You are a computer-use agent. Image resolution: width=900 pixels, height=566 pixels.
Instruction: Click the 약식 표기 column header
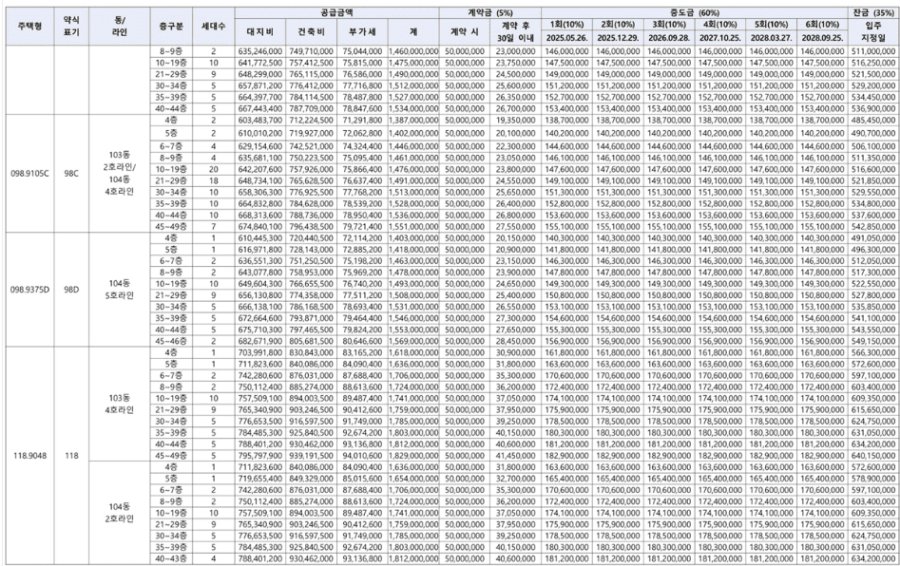click(x=72, y=26)
